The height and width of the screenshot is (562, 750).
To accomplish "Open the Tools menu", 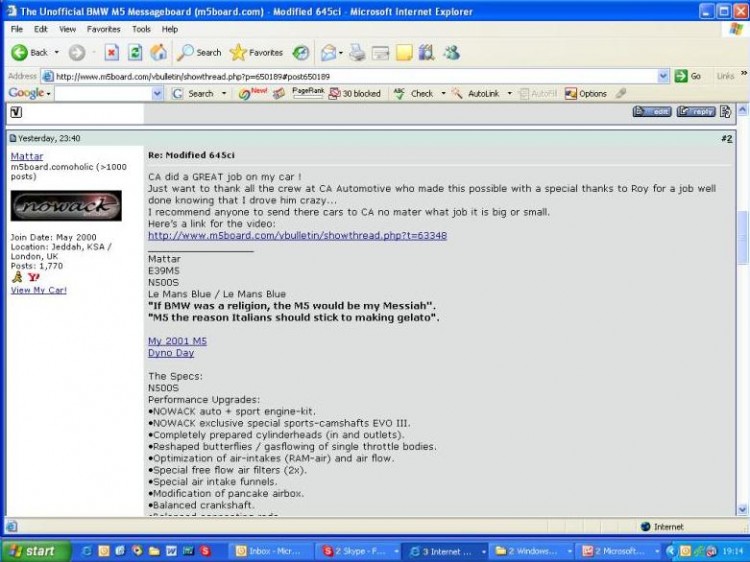I will [x=141, y=29].
